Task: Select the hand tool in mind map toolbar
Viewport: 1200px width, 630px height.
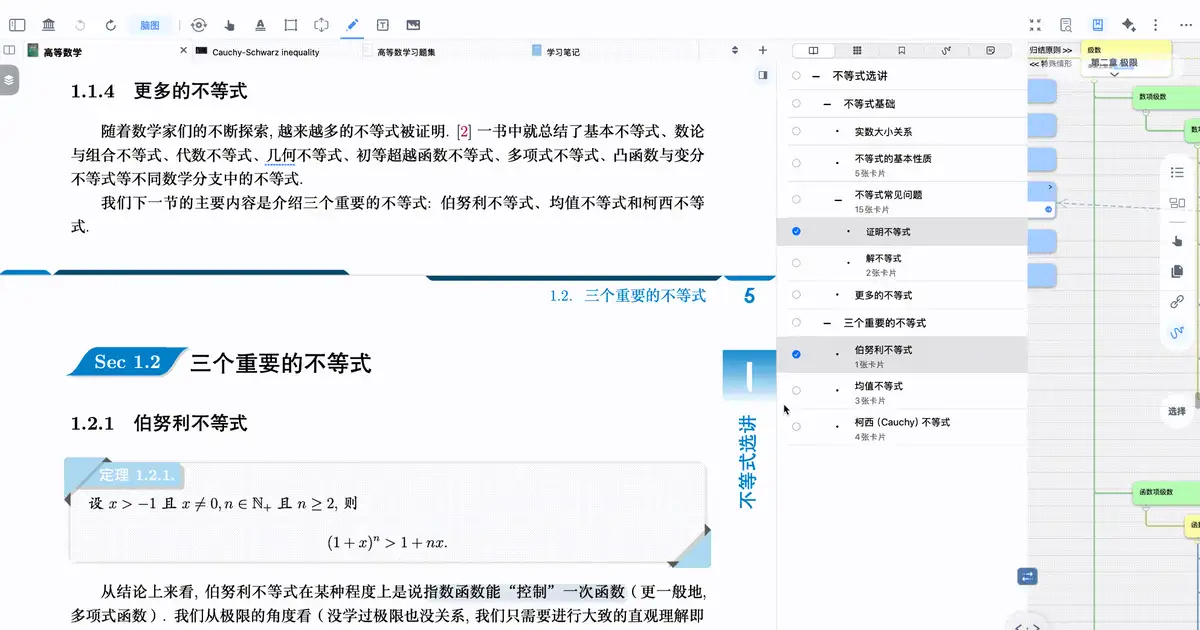Action: 1177,240
